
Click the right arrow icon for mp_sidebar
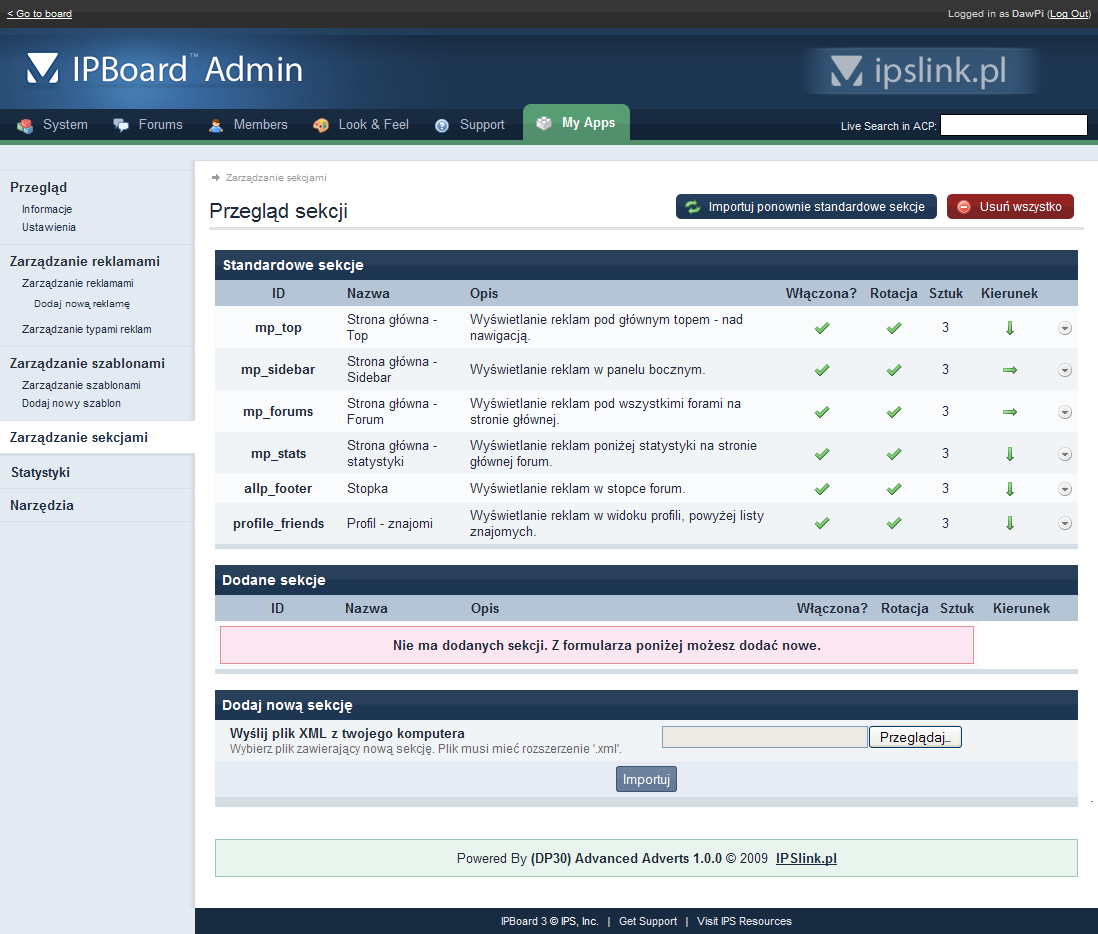coord(1010,370)
